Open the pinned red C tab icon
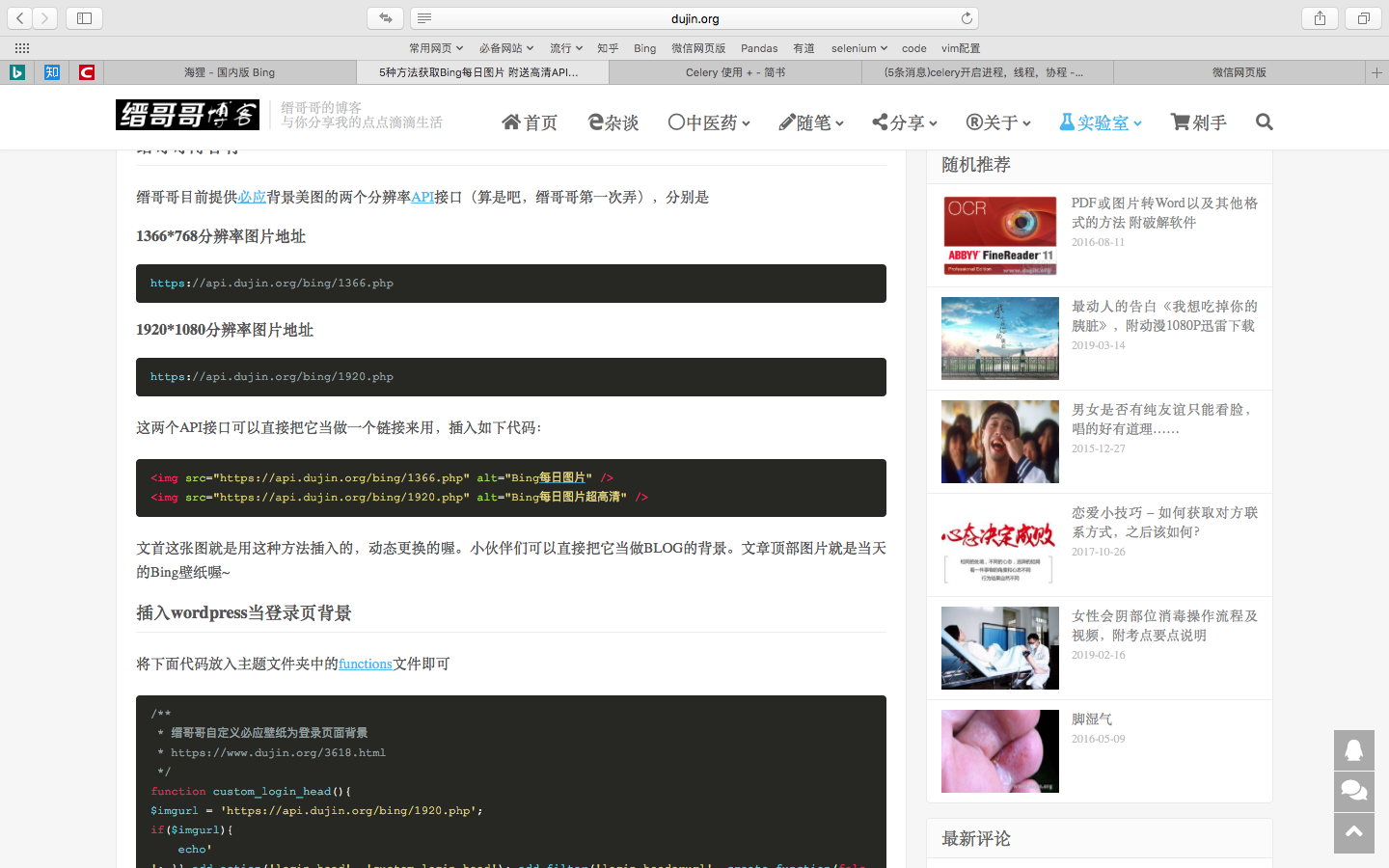1389x868 pixels. 87,72
